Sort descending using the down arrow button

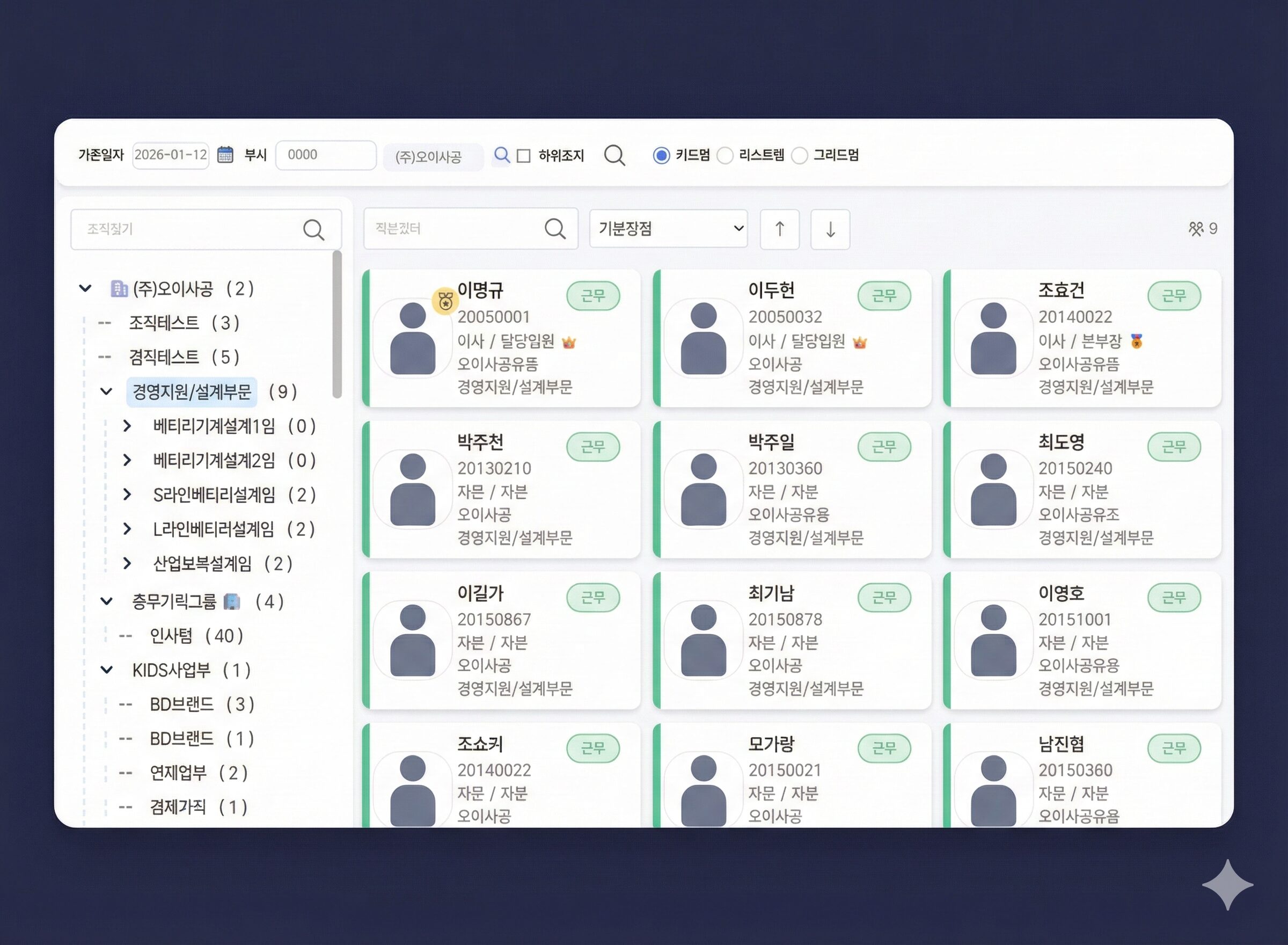click(830, 229)
